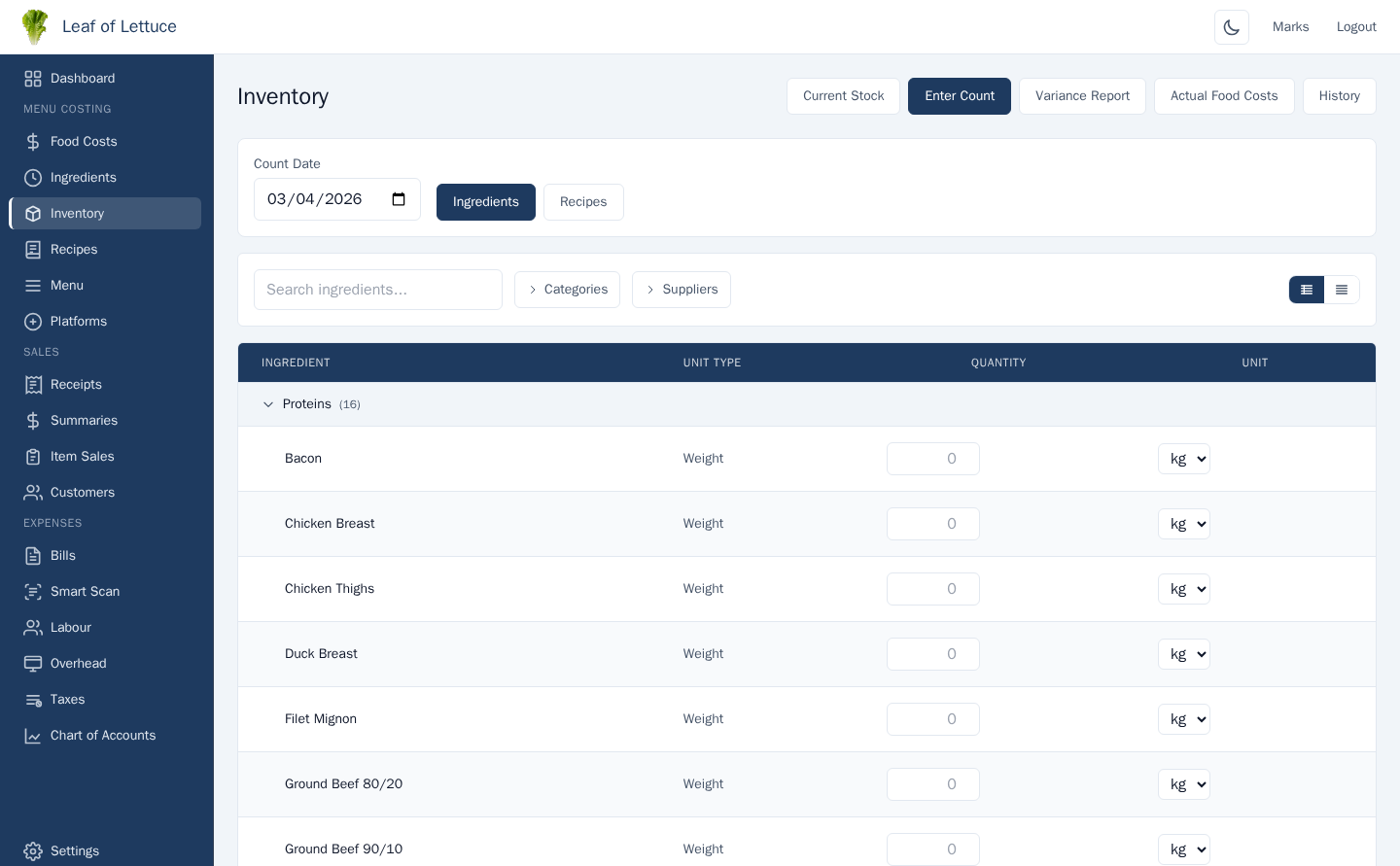Collapse the Proteins group
The image size is (1400, 866).
pos(268,404)
